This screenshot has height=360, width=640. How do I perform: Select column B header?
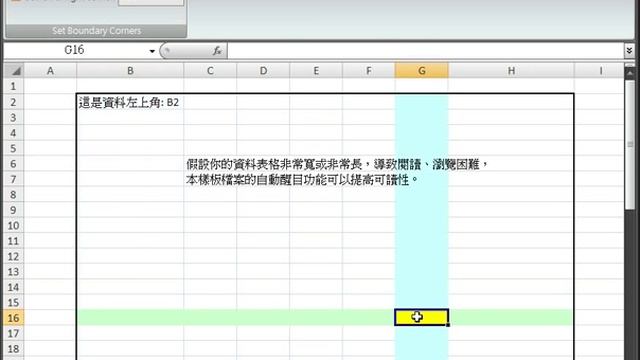[x=130, y=71]
